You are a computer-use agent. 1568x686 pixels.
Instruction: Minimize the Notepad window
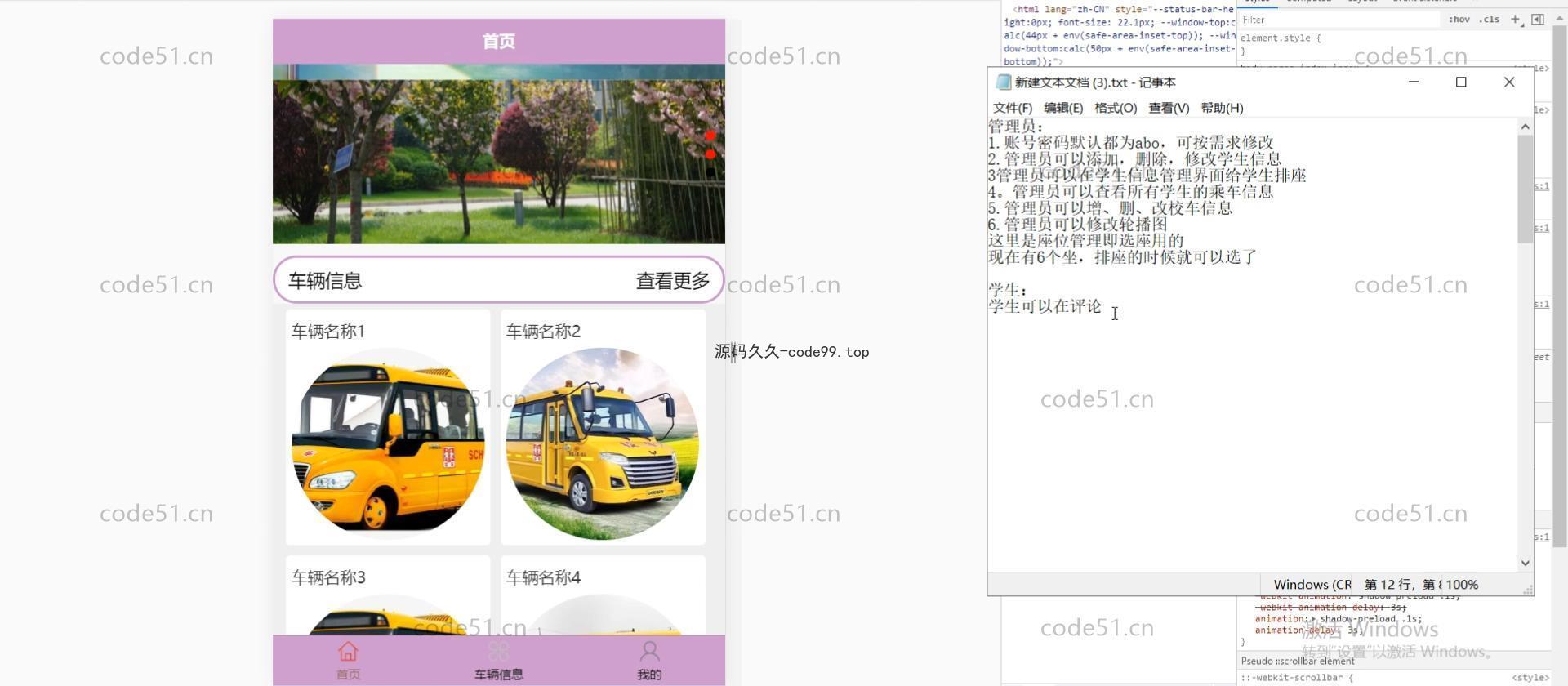(x=1414, y=82)
